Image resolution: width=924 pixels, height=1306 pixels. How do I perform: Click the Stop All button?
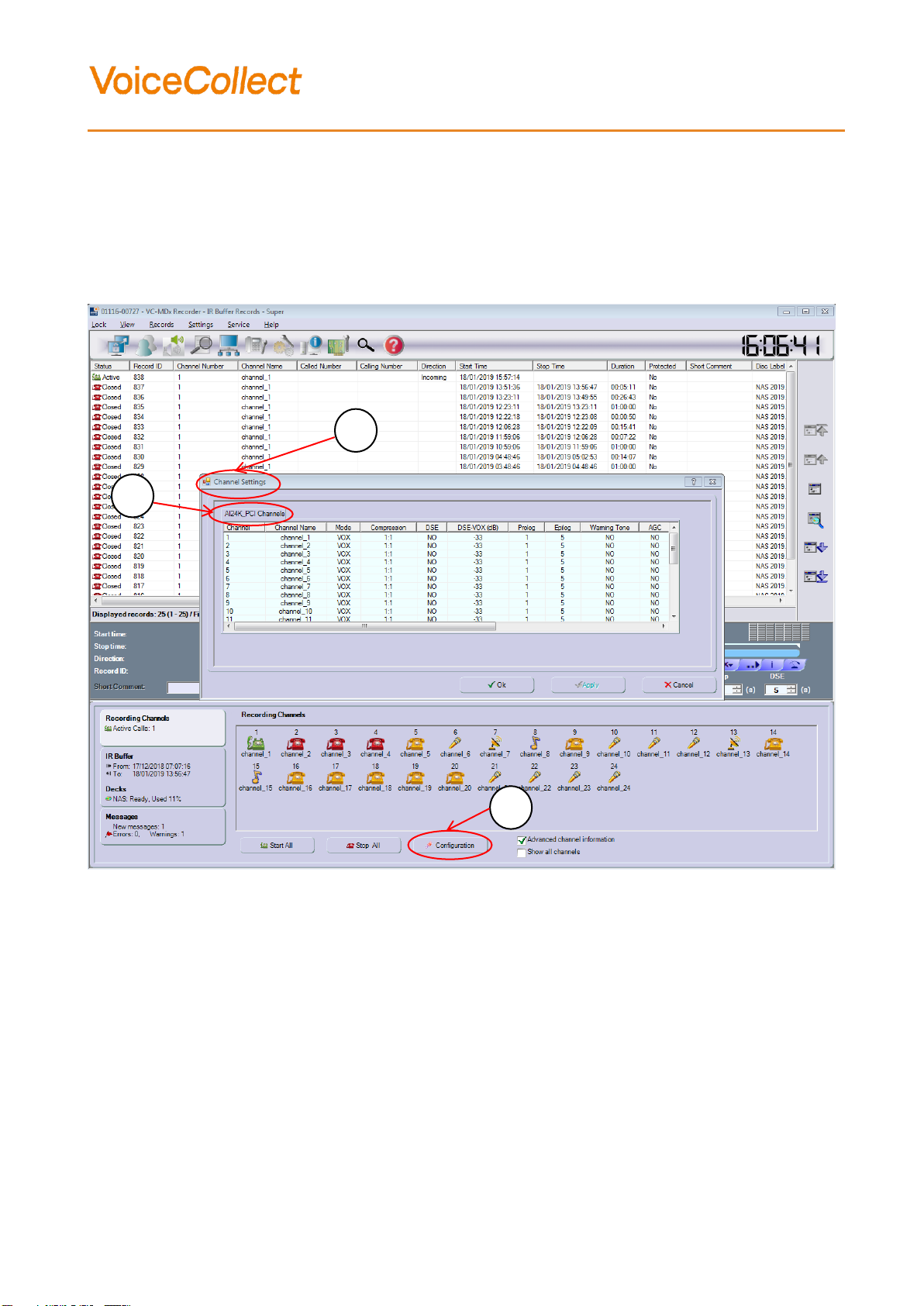coord(364,846)
